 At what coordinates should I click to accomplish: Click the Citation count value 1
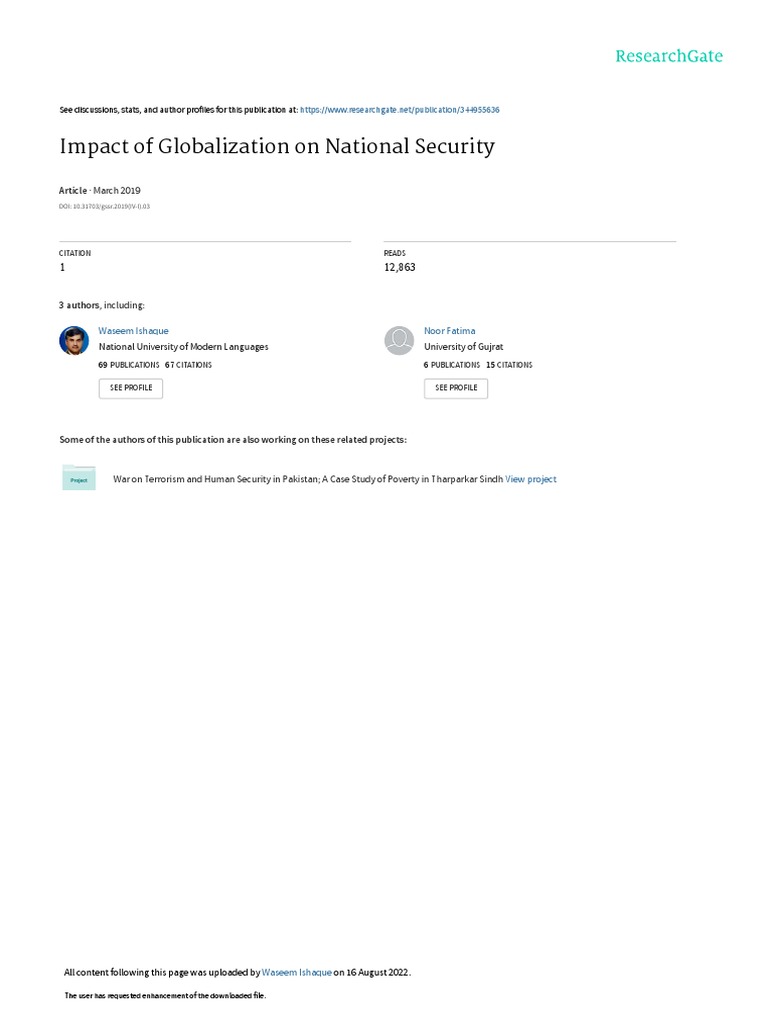click(62, 268)
